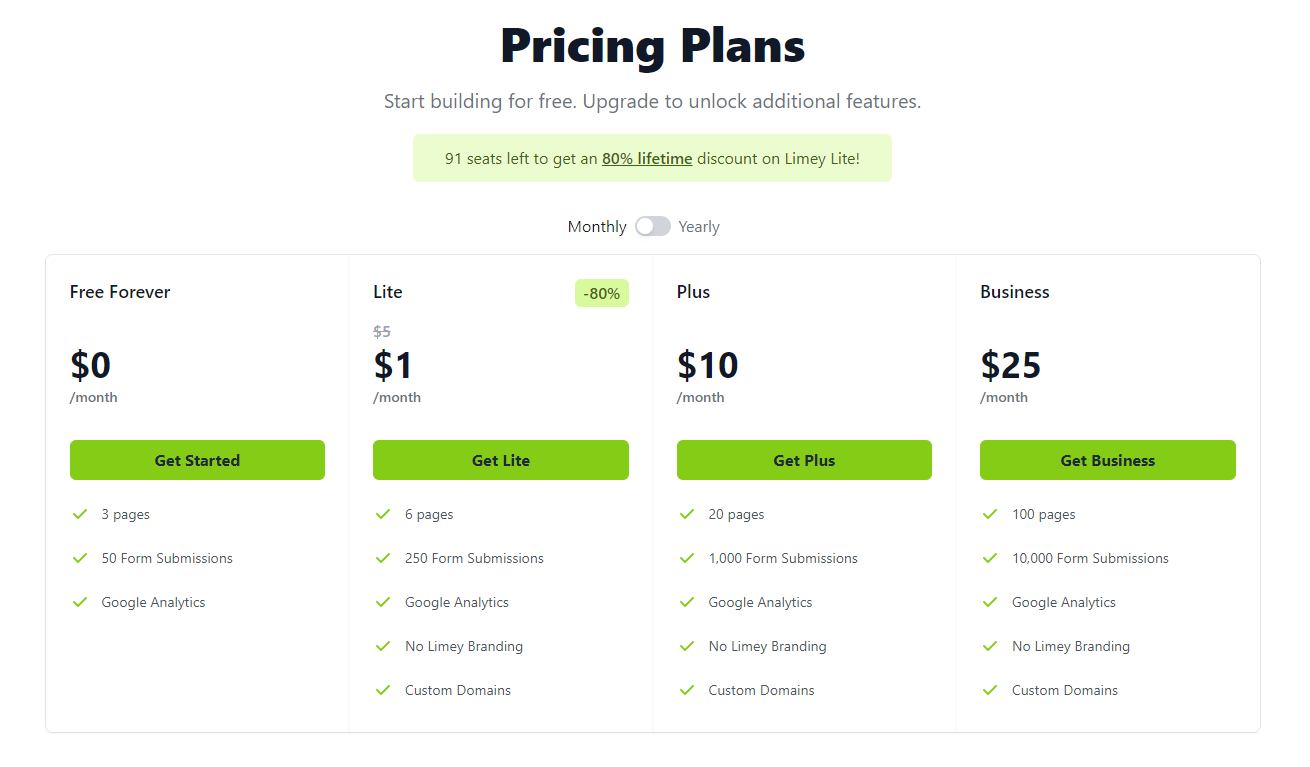Image resolution: width=1310 pixels, height=767 pixels.
Task: Click checkmark beside 1,000 Form Submissions
Action: tap(687, 558)
